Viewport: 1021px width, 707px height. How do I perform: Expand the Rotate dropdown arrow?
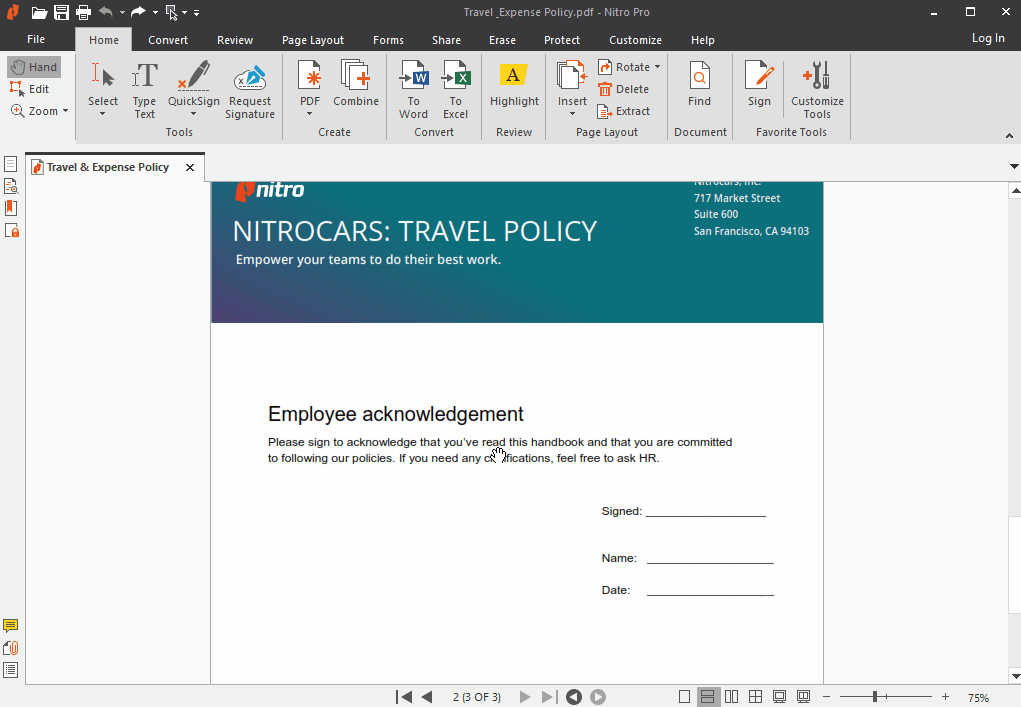(658, 67)
